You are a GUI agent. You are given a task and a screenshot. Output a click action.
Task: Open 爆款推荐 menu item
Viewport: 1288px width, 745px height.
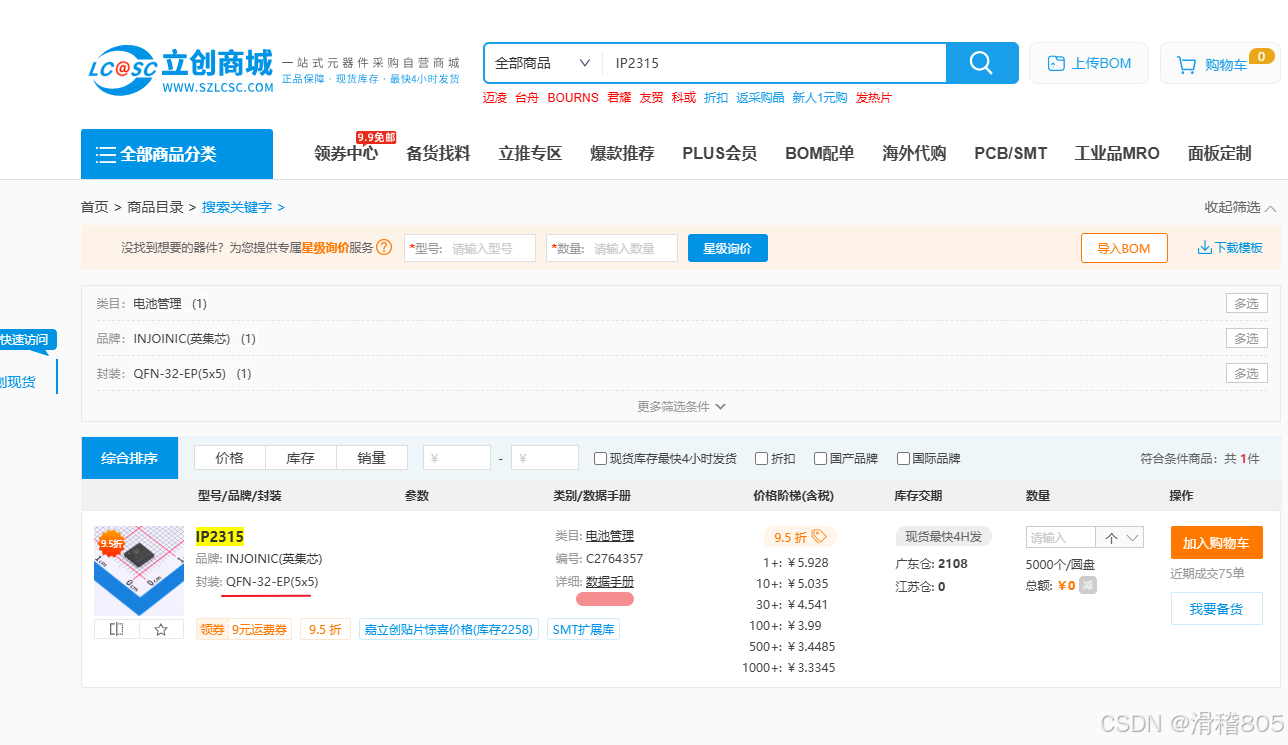pos(622,153)
